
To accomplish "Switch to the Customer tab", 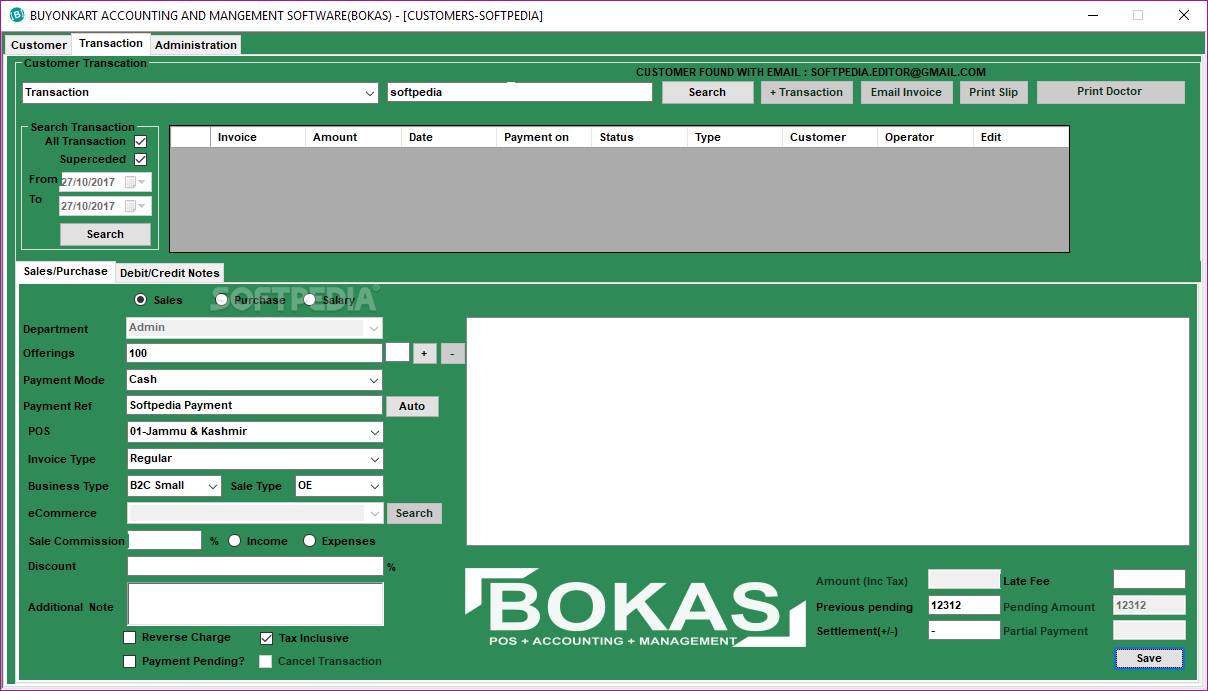I will pos(39,45).
